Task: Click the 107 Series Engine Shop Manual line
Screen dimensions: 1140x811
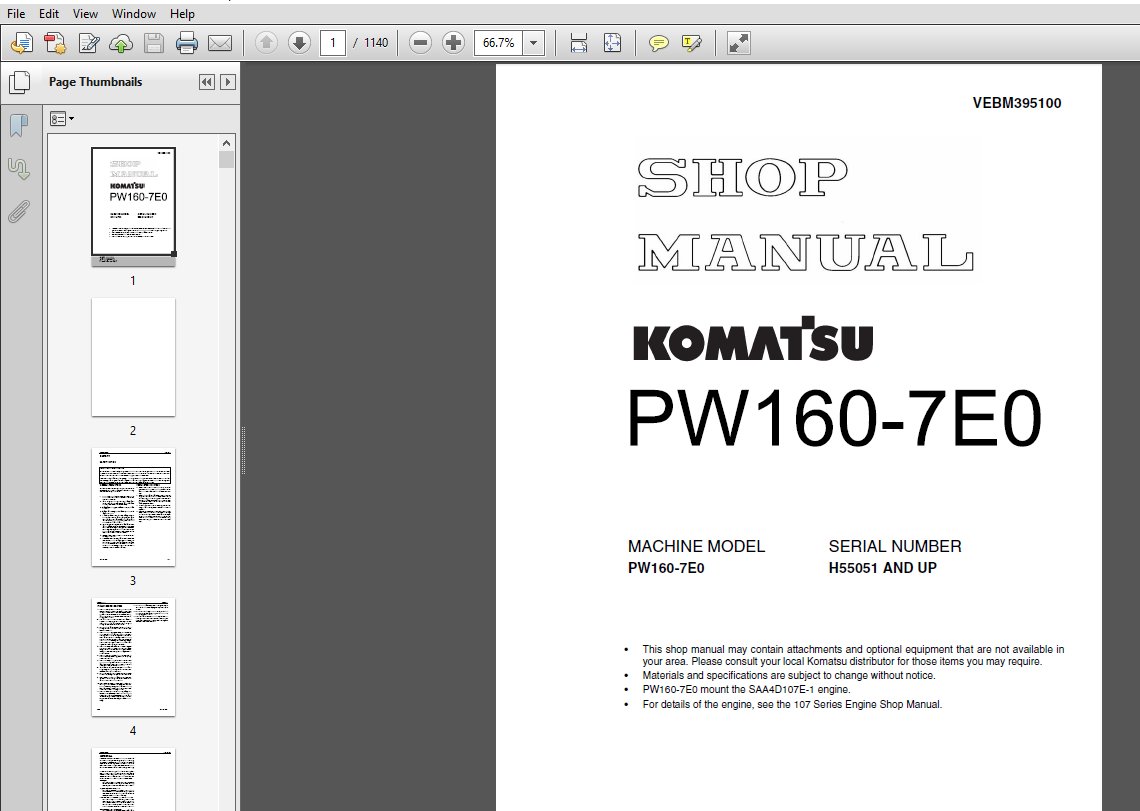Action: [792, 704]
